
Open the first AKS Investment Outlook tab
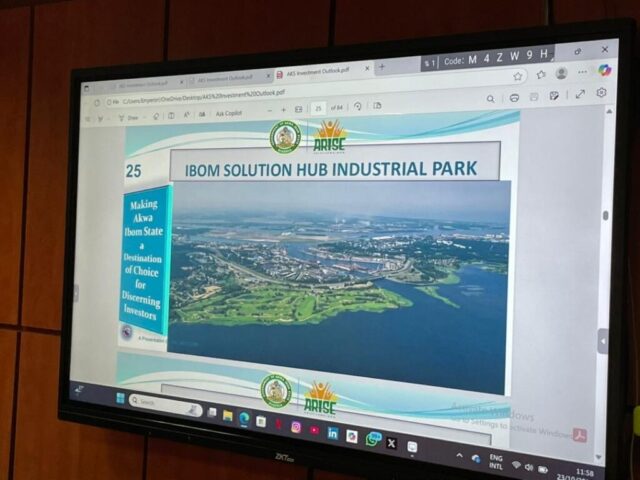(x=140, y=84)
